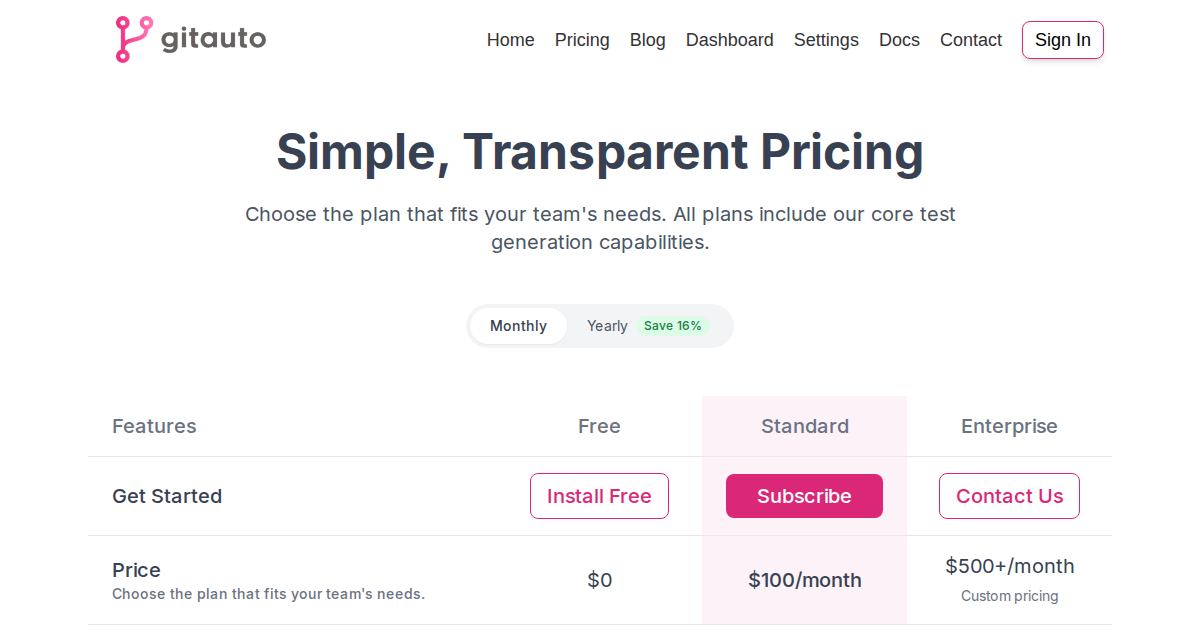Open the Docs page
The height and width of the screenshot is (630, 1200).
(899, 40)
